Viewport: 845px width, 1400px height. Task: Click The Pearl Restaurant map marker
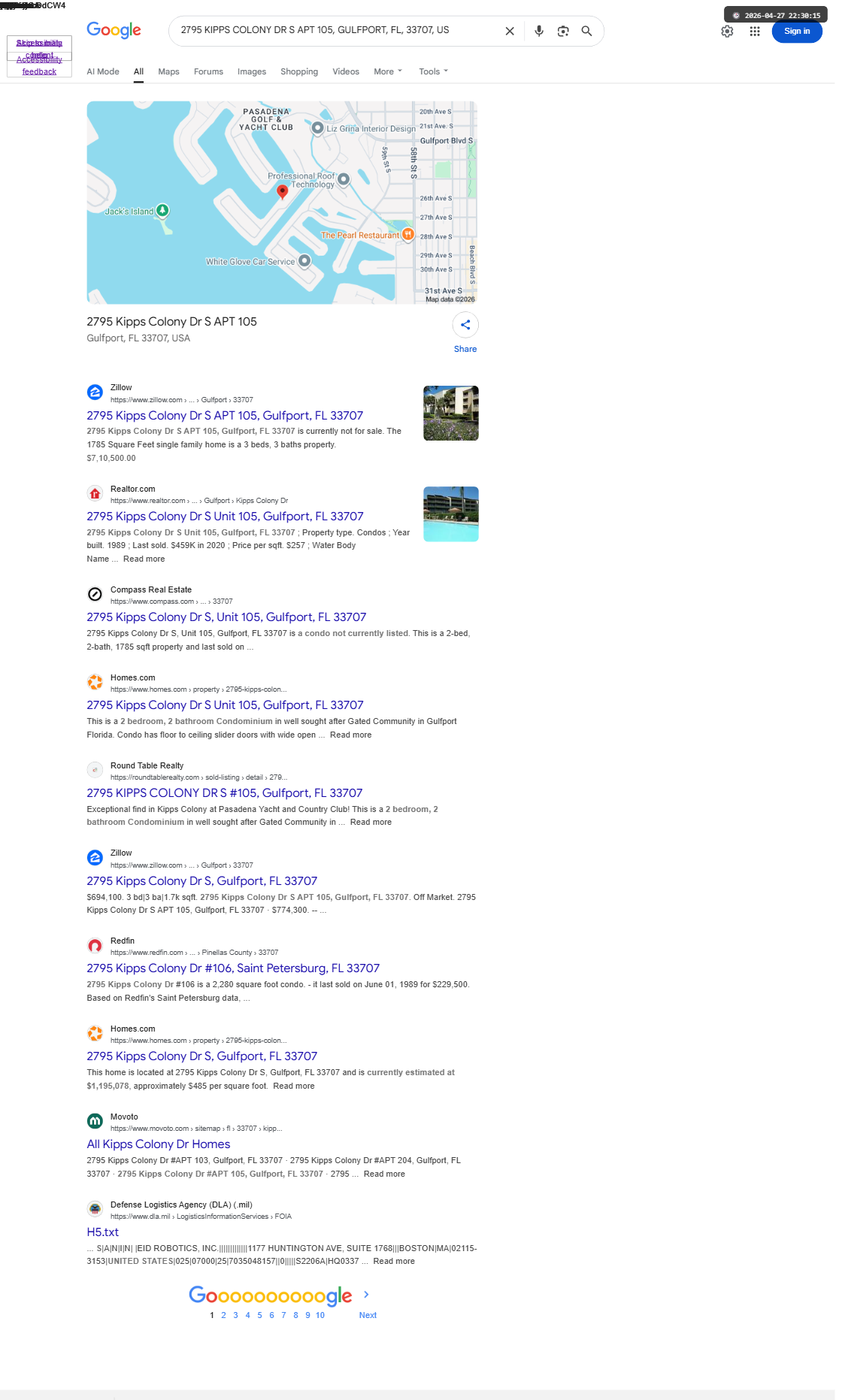tap(408, 235)
